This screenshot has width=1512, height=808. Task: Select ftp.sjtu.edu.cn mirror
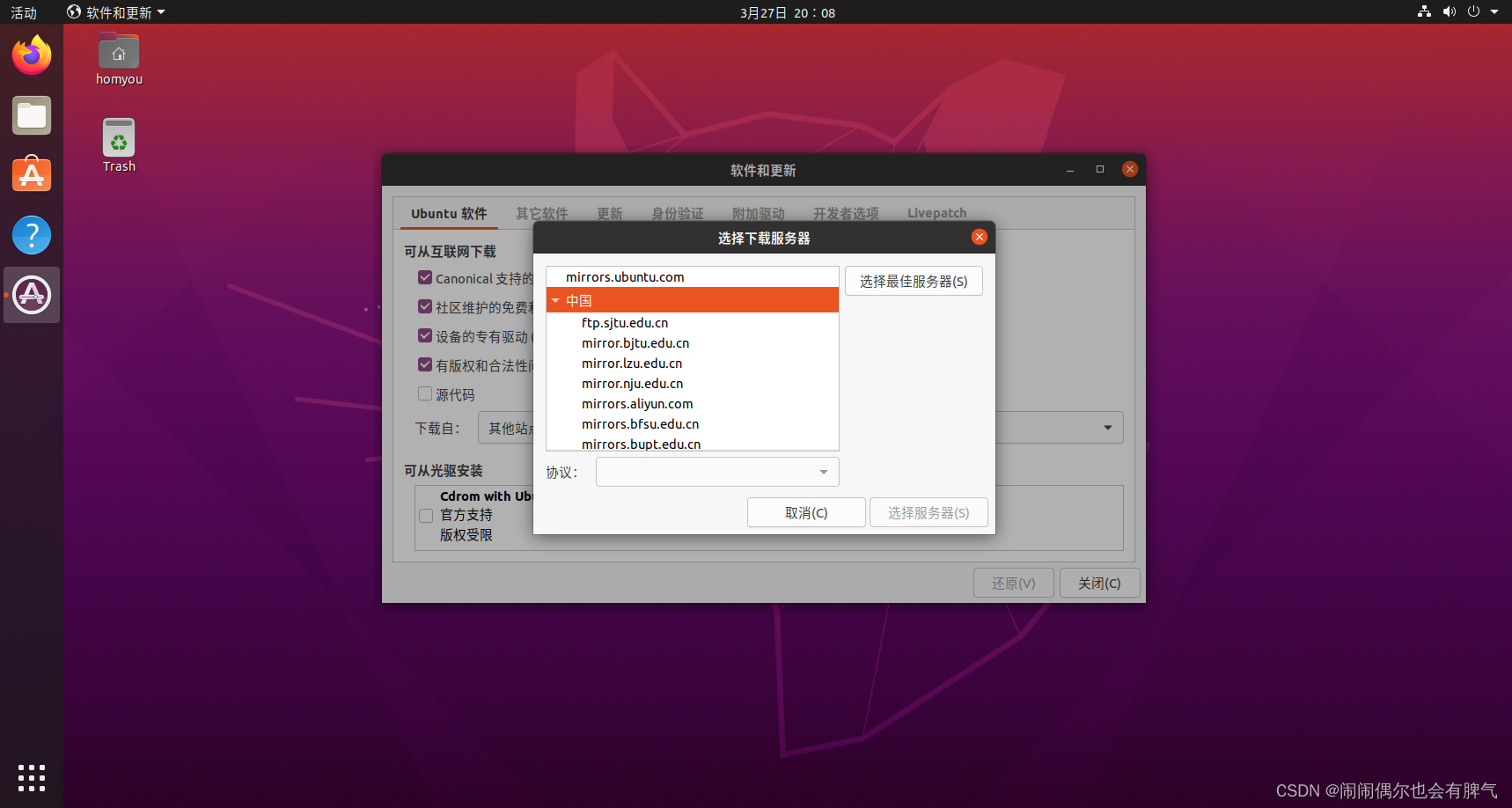pos(692,323)
